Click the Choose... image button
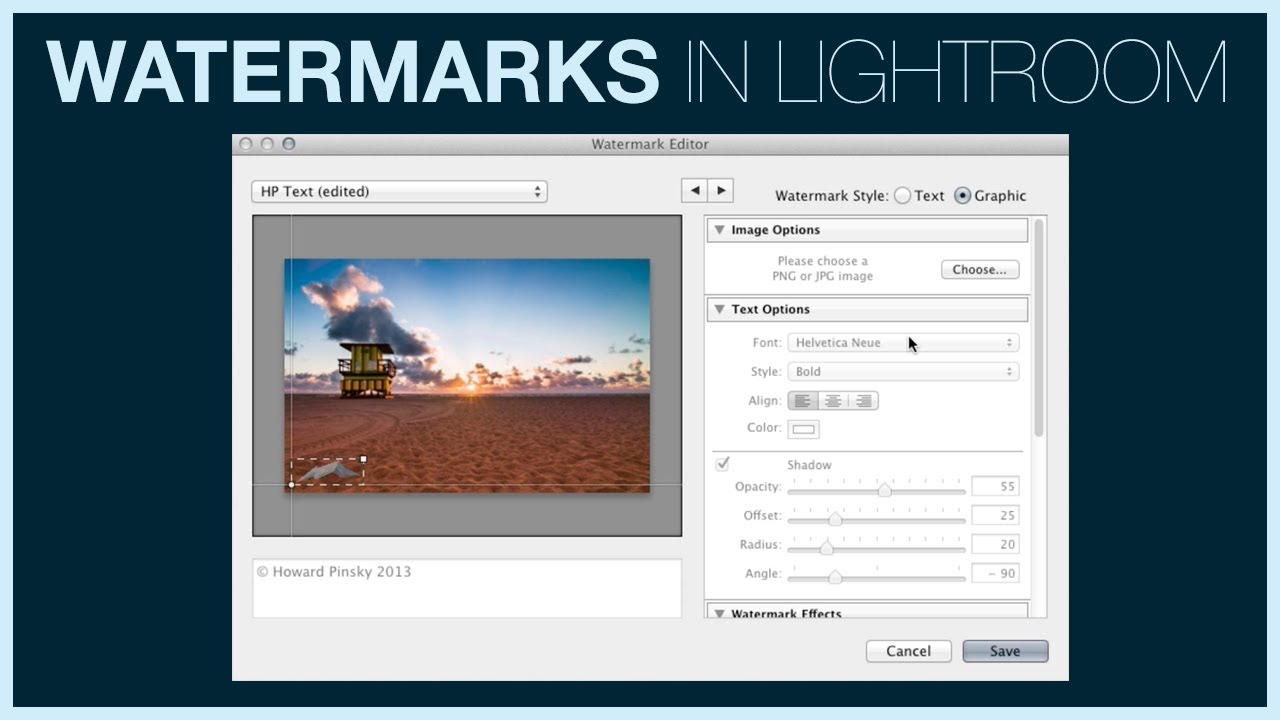This screenshot has height=720, width=1280. point(980,270)
